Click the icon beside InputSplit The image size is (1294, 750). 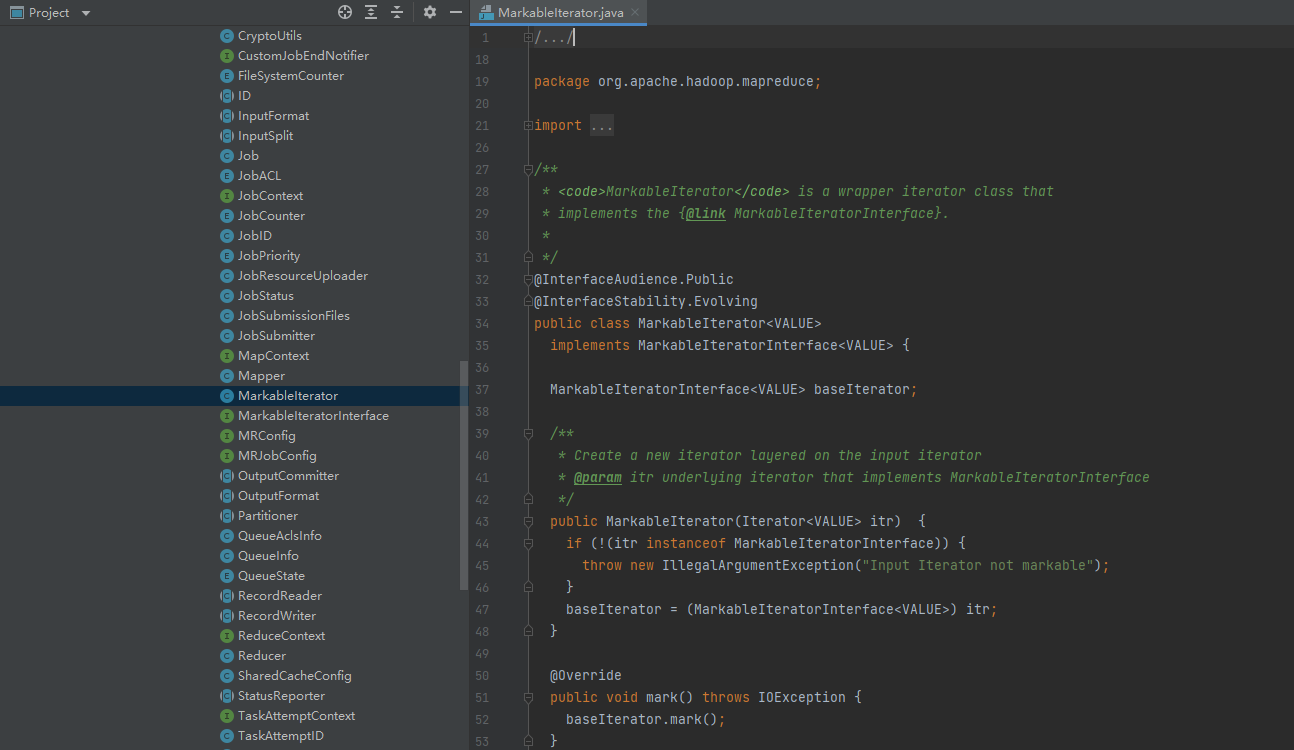[x=227, y=136]
